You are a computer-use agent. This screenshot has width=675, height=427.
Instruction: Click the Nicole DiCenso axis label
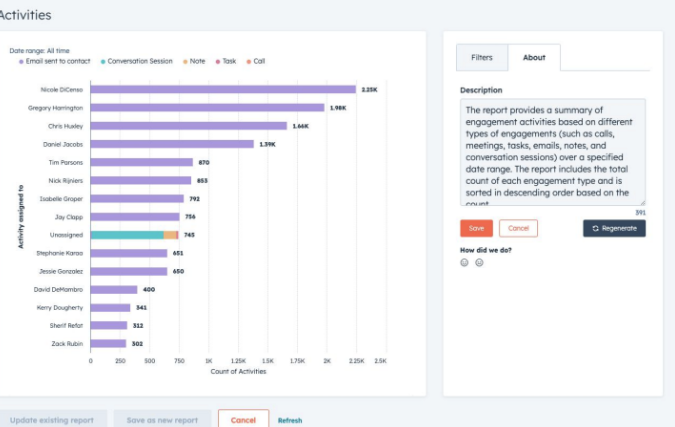(x=62, y=90)
